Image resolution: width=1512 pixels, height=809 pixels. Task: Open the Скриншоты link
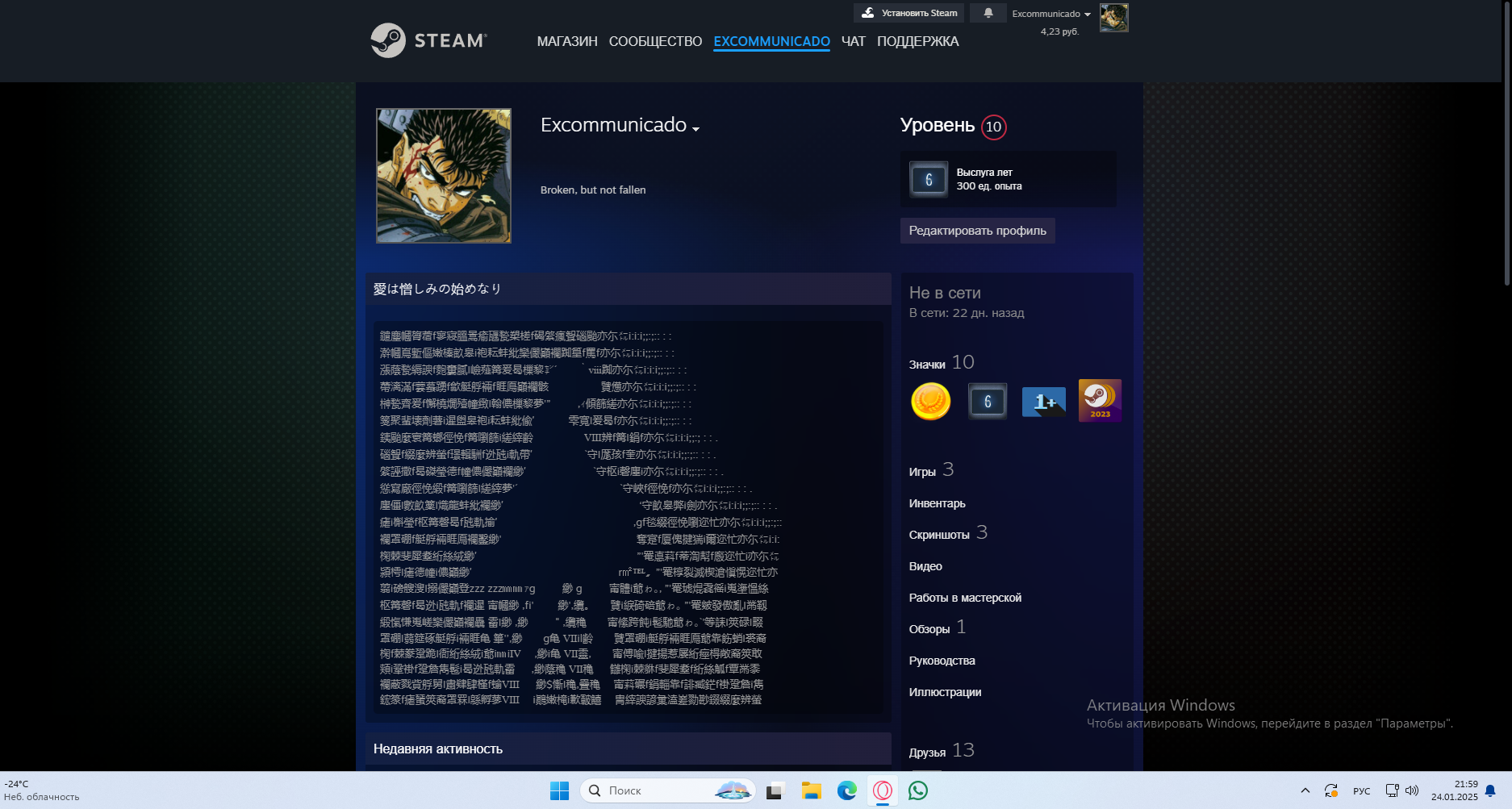click(939, 535)
